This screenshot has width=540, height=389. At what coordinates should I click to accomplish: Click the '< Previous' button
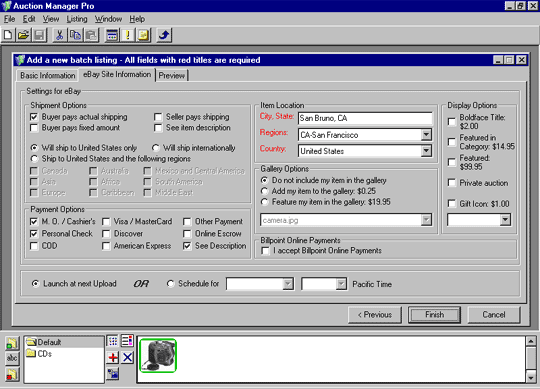click(x=375, y=315)
